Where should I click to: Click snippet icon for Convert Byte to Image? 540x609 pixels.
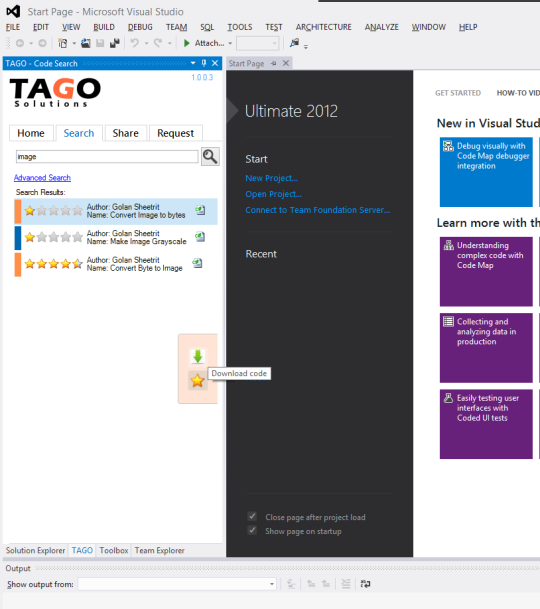pos(197,263)
